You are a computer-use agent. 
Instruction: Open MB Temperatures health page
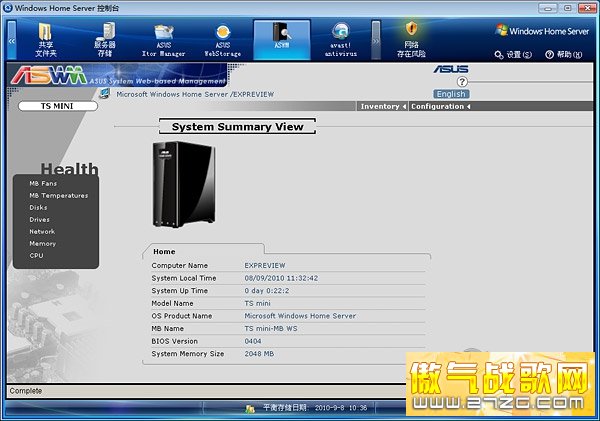(x=59, y=196)
